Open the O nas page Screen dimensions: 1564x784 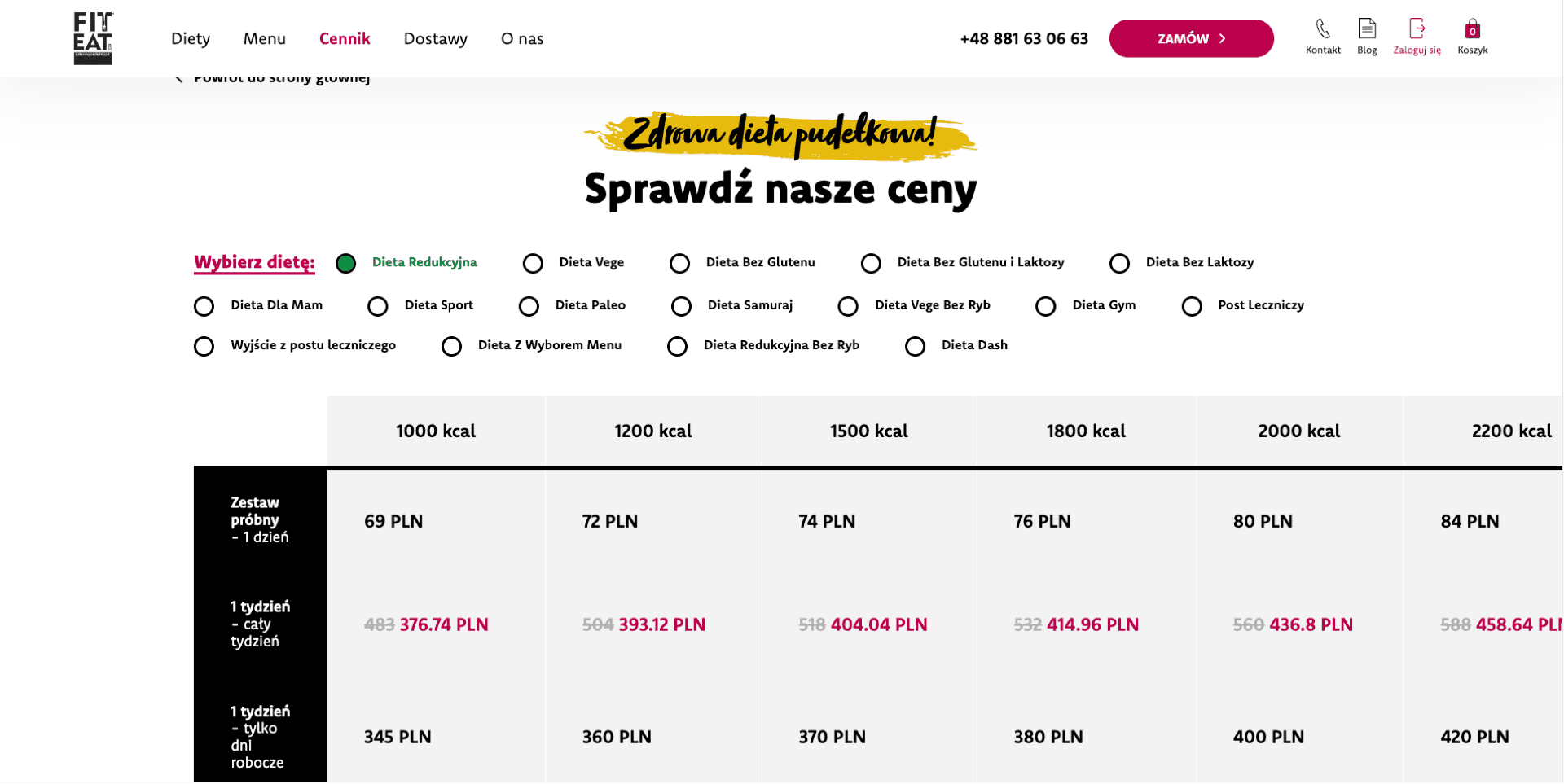coord(521,38)
